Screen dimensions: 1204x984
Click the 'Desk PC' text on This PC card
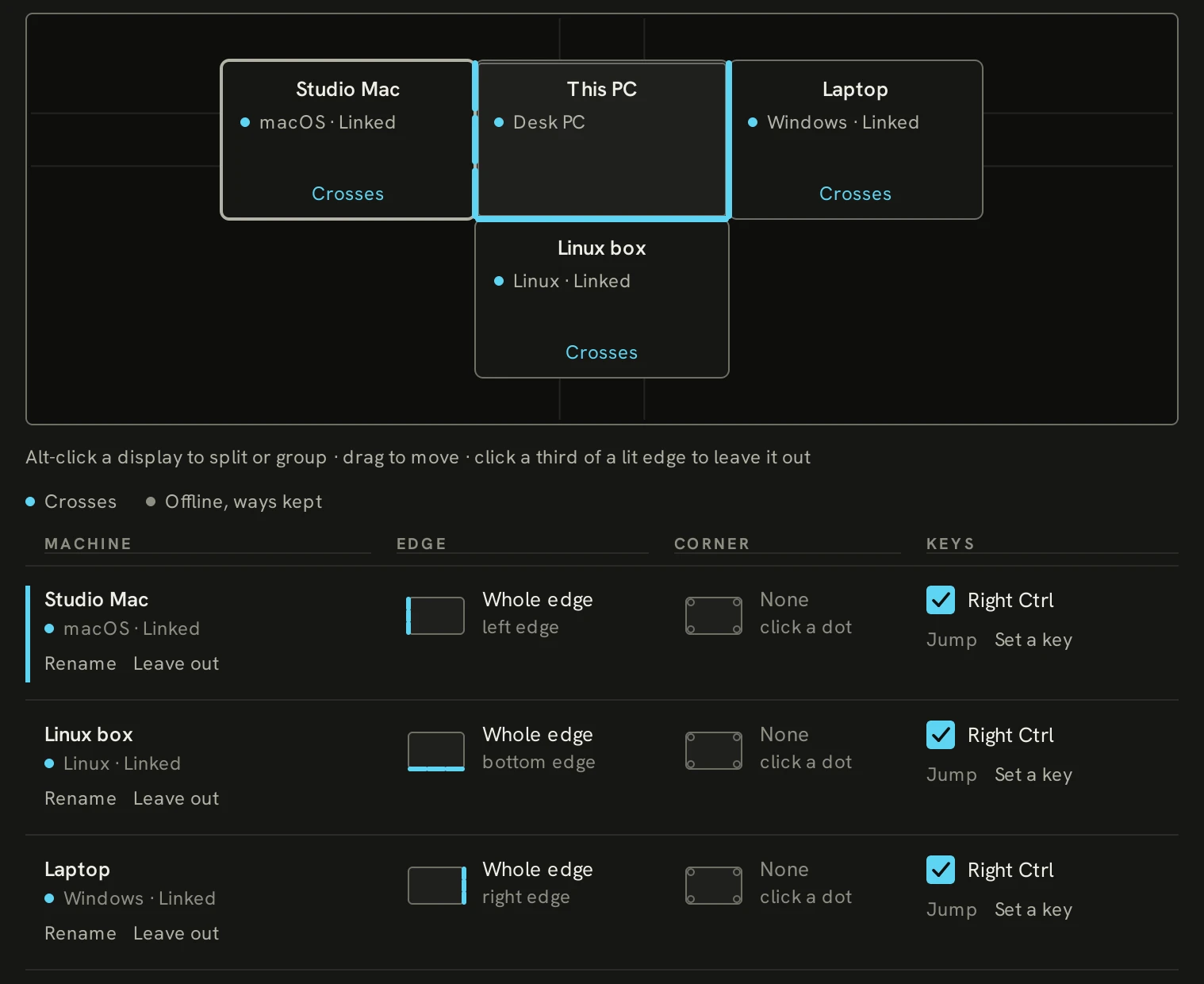tap(549, 122)
